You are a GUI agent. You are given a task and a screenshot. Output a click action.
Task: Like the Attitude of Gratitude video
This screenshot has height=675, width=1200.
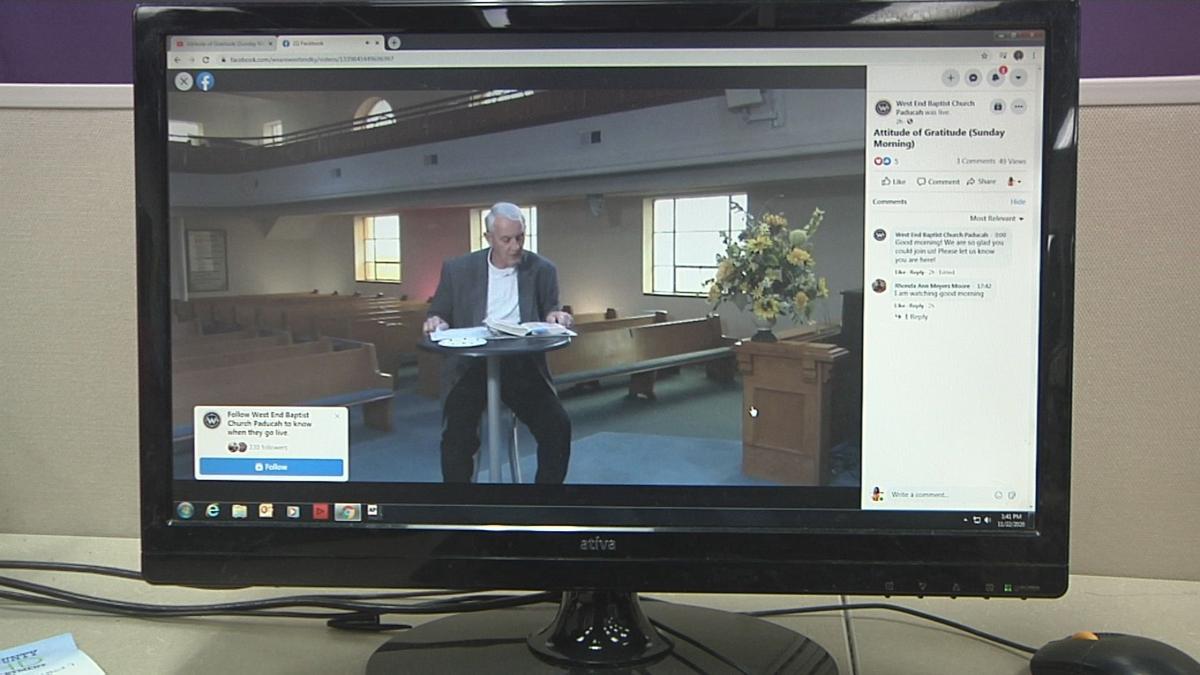click(893, 182)
